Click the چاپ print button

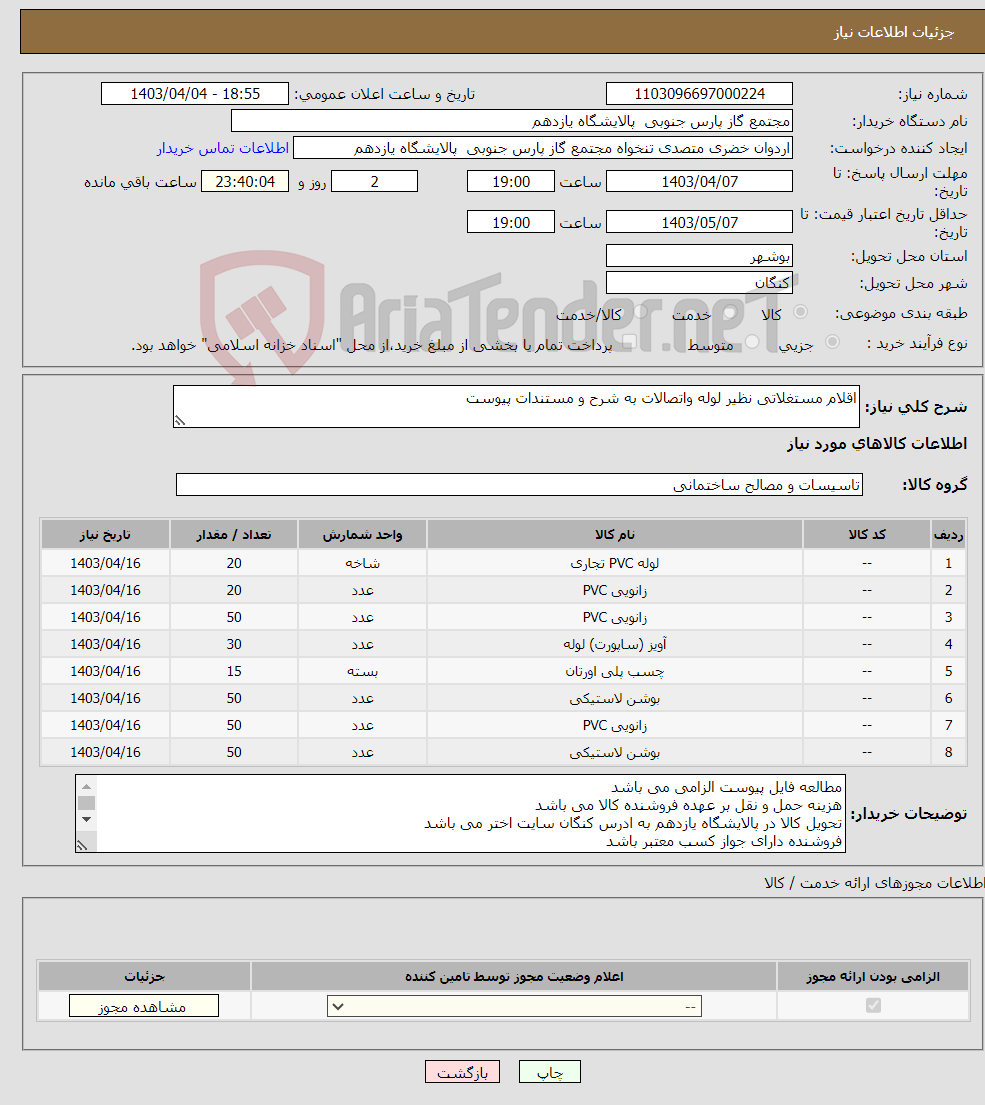(550, 1072)
